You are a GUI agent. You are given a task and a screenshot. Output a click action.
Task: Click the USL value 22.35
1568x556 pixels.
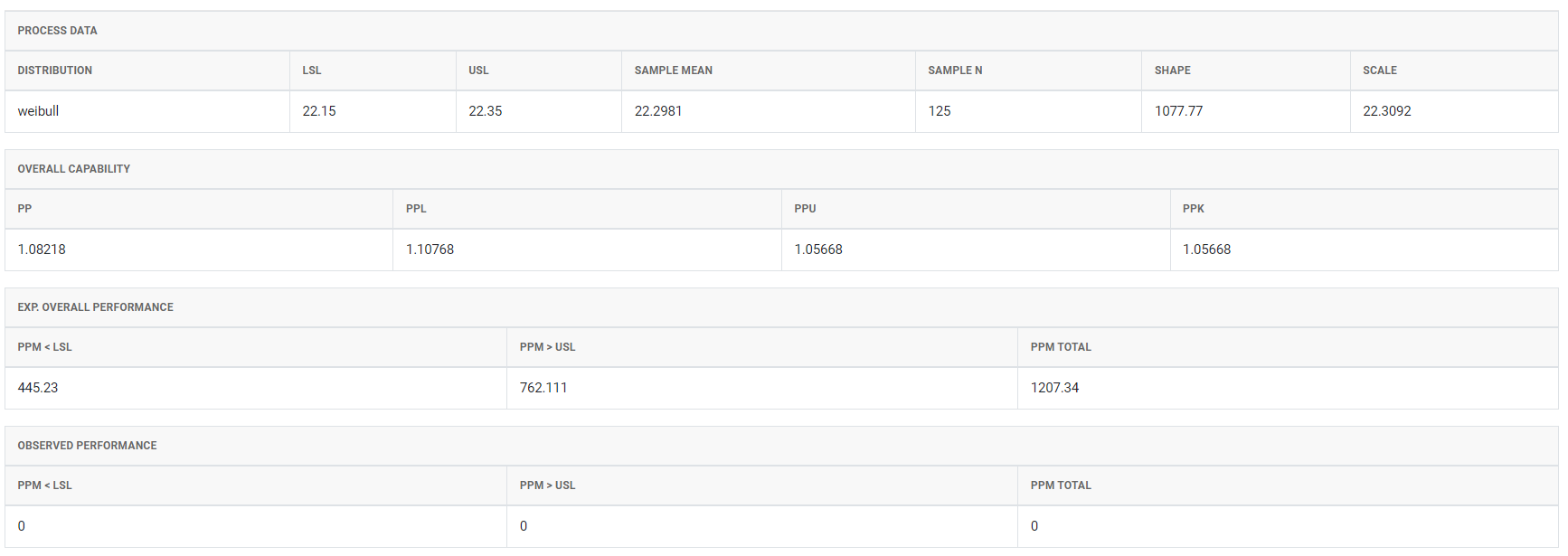click(x=486, y=111)
